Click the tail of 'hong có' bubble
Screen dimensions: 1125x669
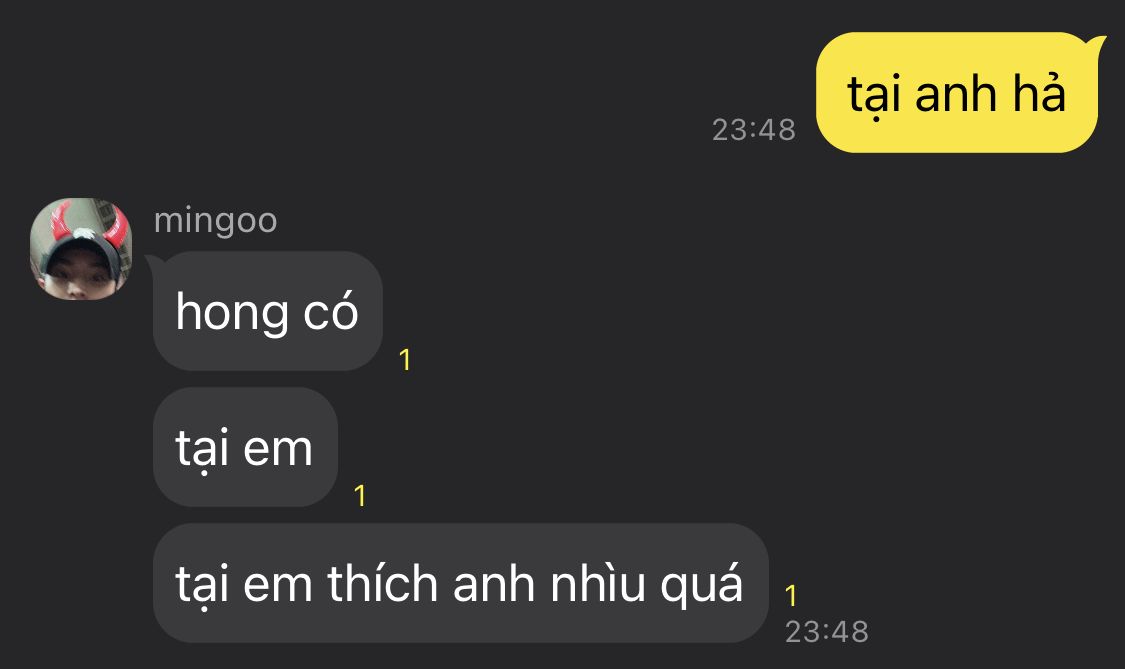click(x=152, y=265)
